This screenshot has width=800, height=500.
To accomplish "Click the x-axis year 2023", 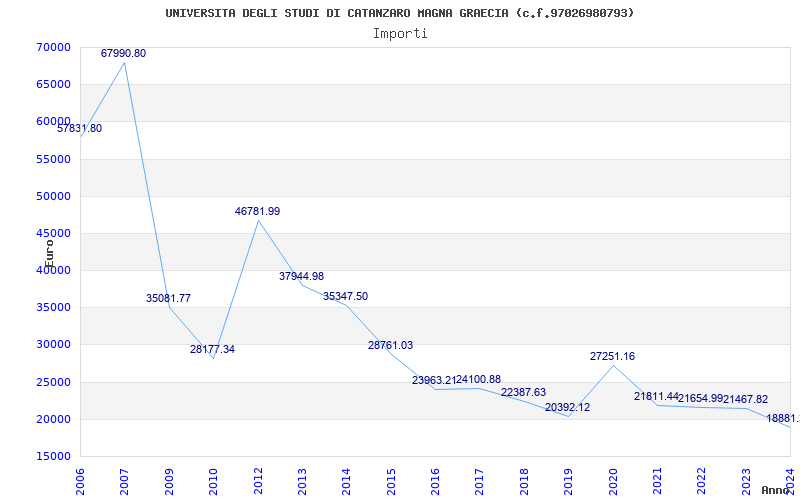I will tap(746, 482).
